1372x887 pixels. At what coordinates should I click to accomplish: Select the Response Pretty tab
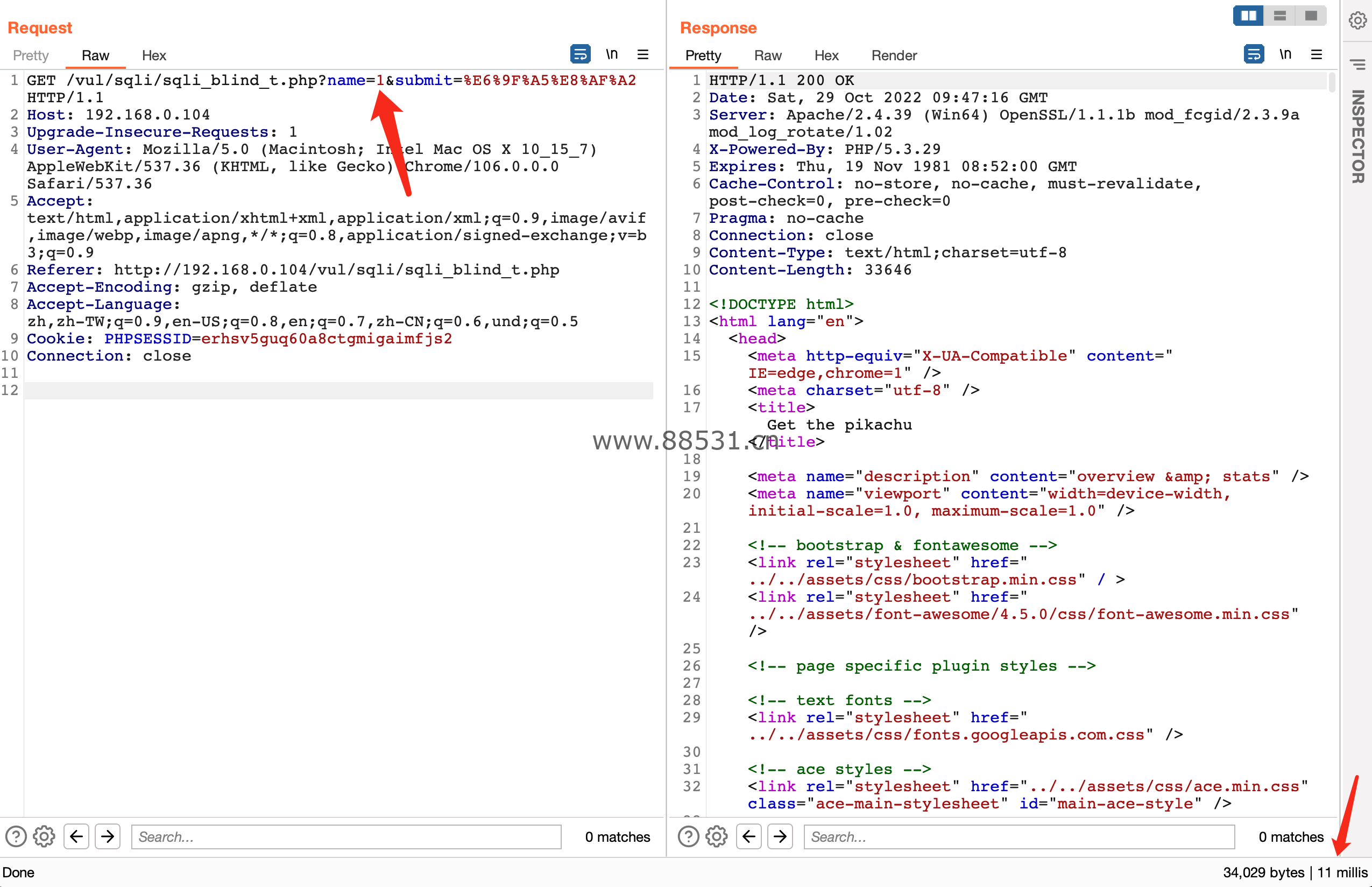click(703, 55)
